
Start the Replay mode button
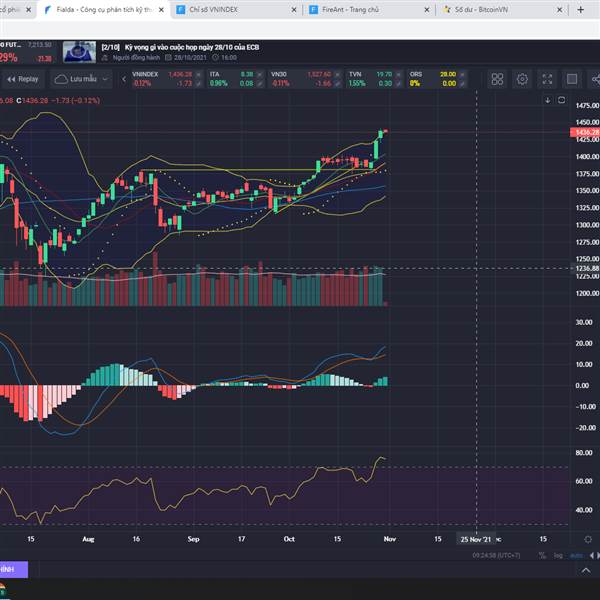pyautogui.click(x=23, y=79)
